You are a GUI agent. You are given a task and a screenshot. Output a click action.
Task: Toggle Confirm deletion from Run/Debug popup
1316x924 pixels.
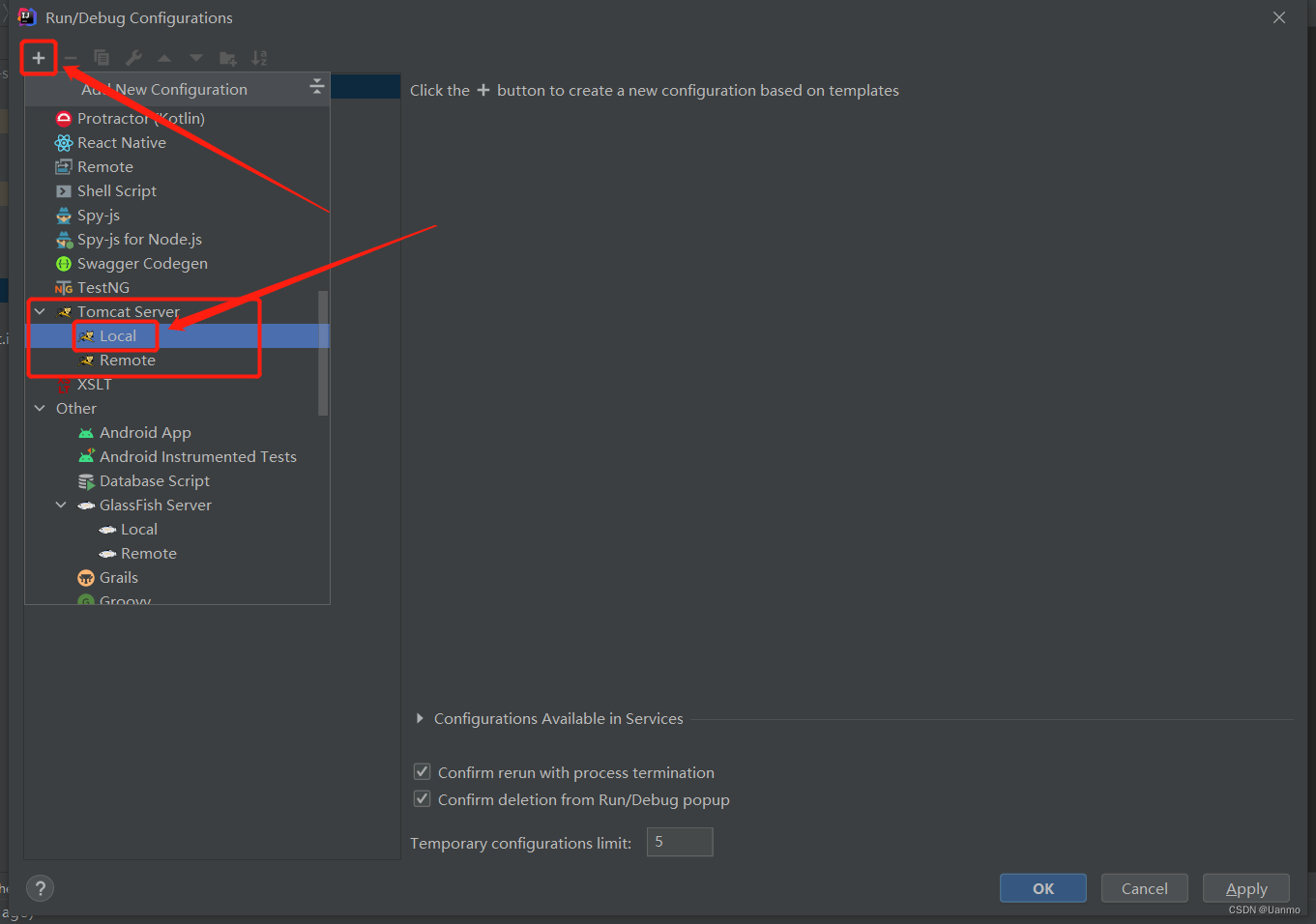[422, 798]
